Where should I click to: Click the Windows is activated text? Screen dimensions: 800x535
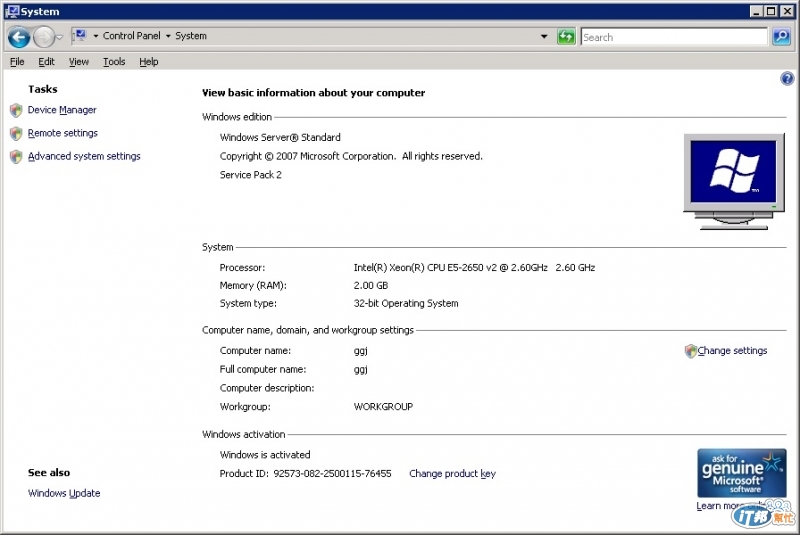pyautogui.click(x=265, y=455)
